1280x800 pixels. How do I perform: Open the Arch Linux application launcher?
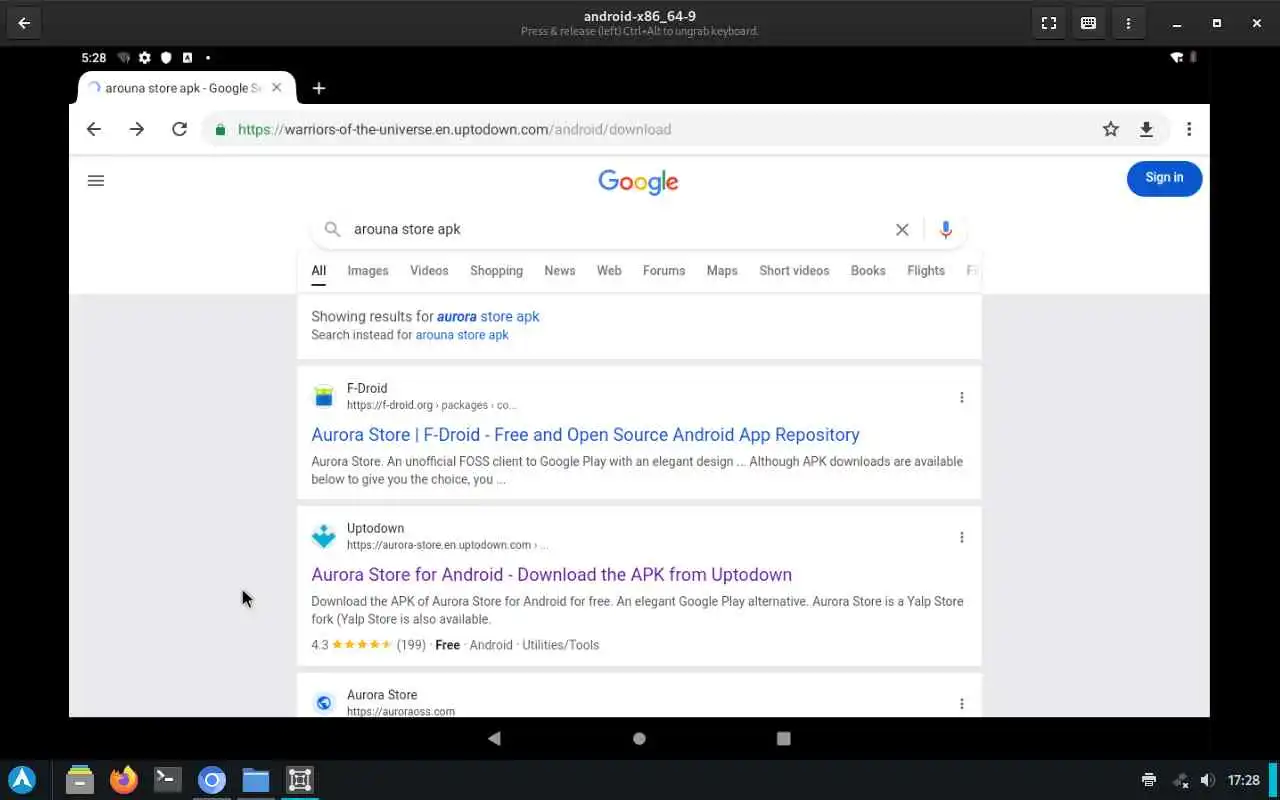click(22, 780)
